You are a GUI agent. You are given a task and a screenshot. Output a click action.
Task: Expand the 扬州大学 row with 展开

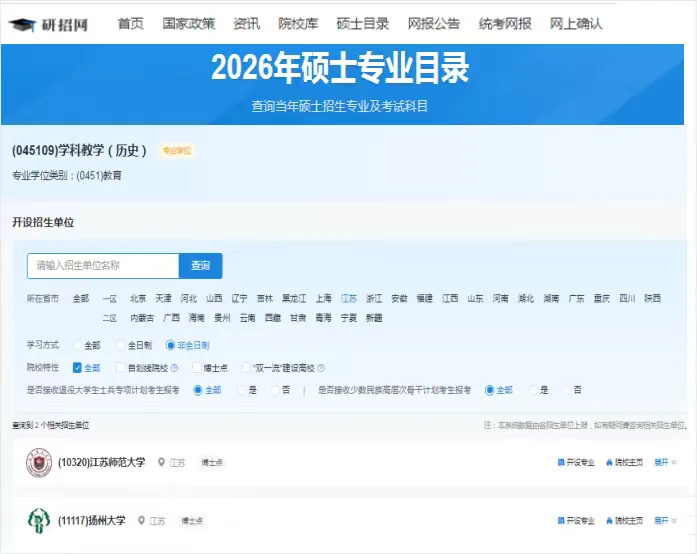(665, 520)
